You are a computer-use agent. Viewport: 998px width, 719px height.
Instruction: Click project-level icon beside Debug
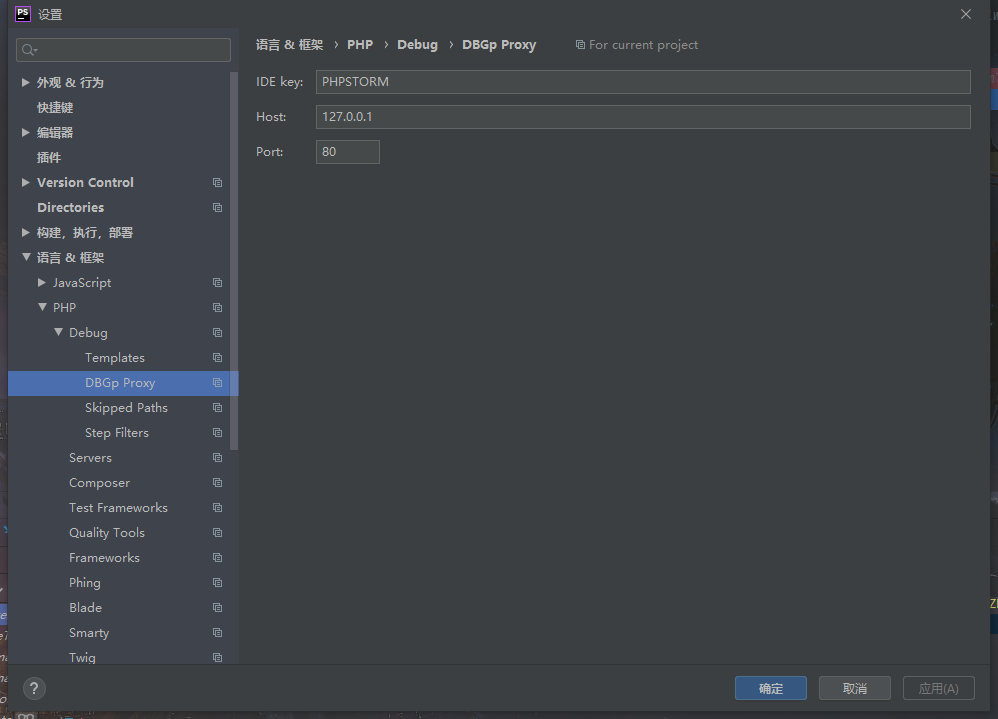217,333
